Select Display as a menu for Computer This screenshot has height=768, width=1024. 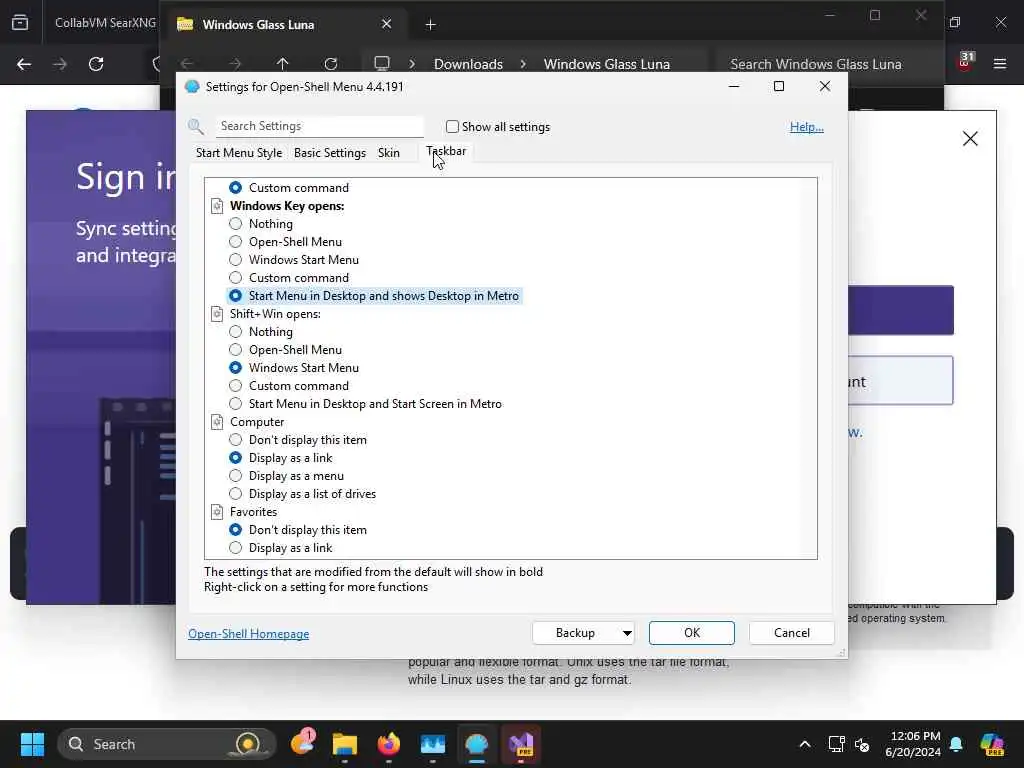point(236,476)
